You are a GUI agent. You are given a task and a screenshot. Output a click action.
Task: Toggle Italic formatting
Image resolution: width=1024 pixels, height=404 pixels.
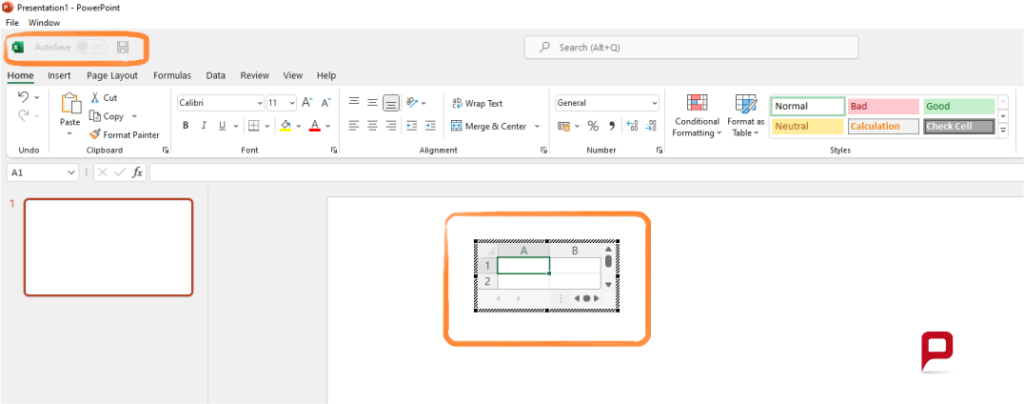[x=204, y=126]
